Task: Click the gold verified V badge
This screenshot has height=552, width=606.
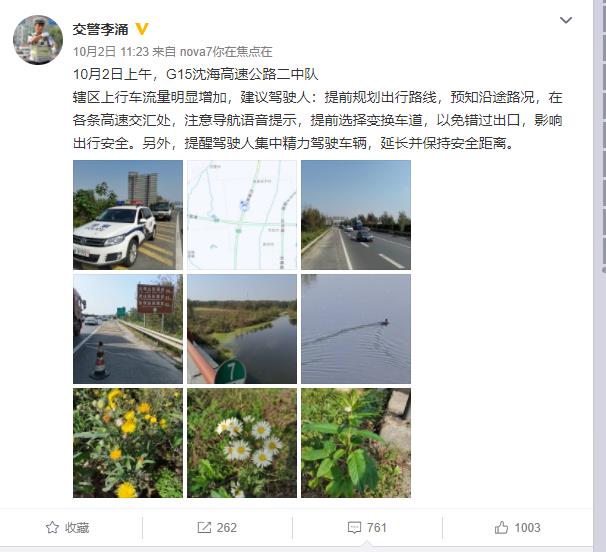Action: point(142,29)
